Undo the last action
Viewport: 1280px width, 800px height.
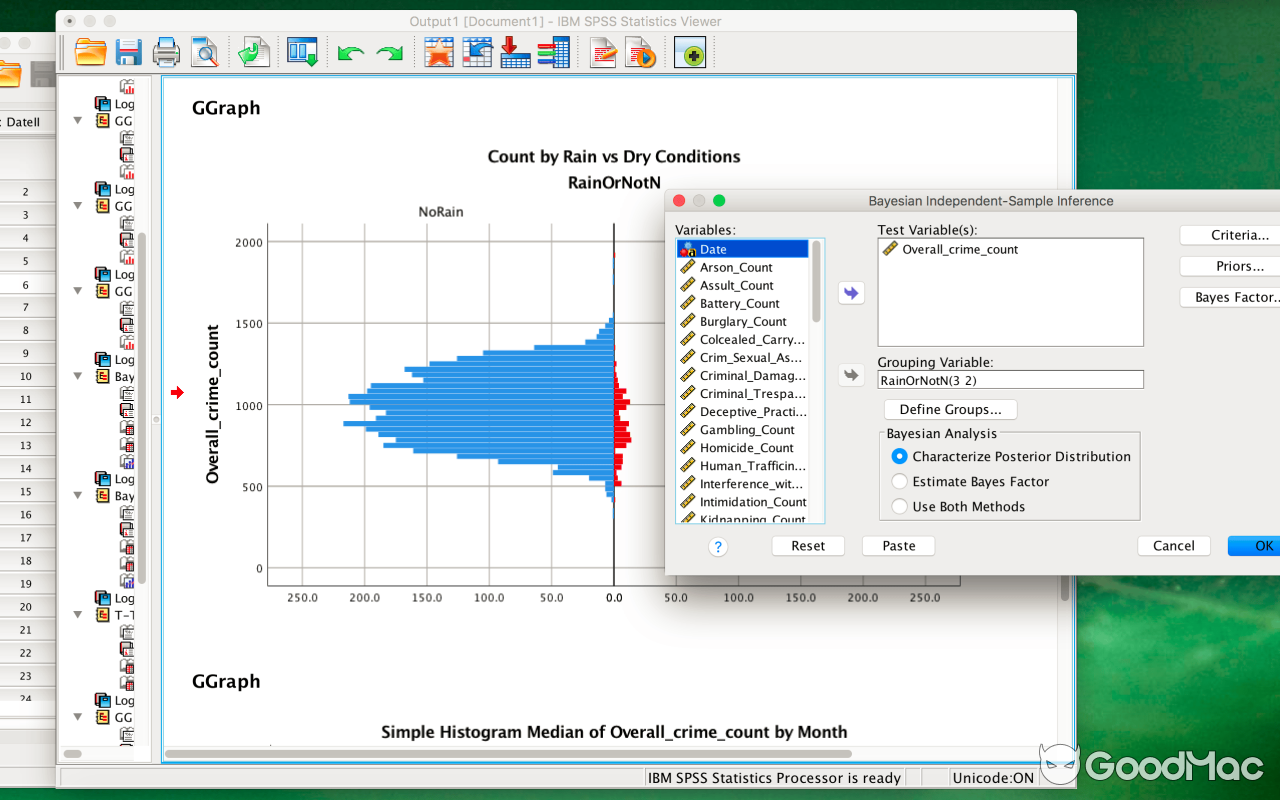point(349,51)
